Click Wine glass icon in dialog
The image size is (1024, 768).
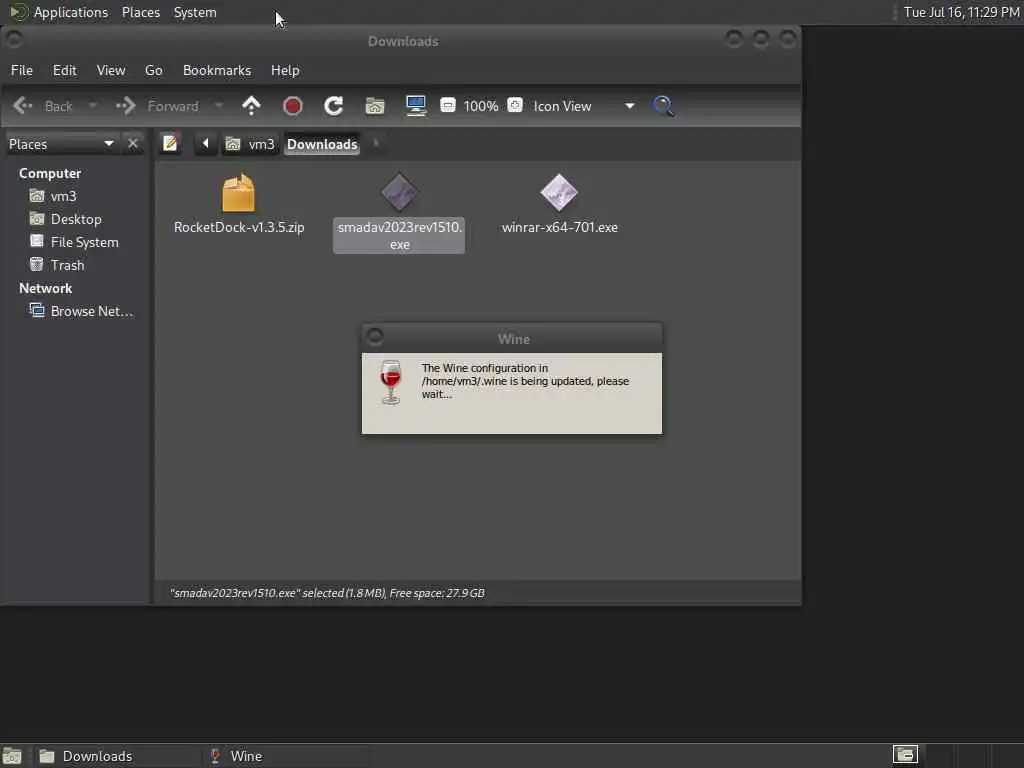[391, 382]
